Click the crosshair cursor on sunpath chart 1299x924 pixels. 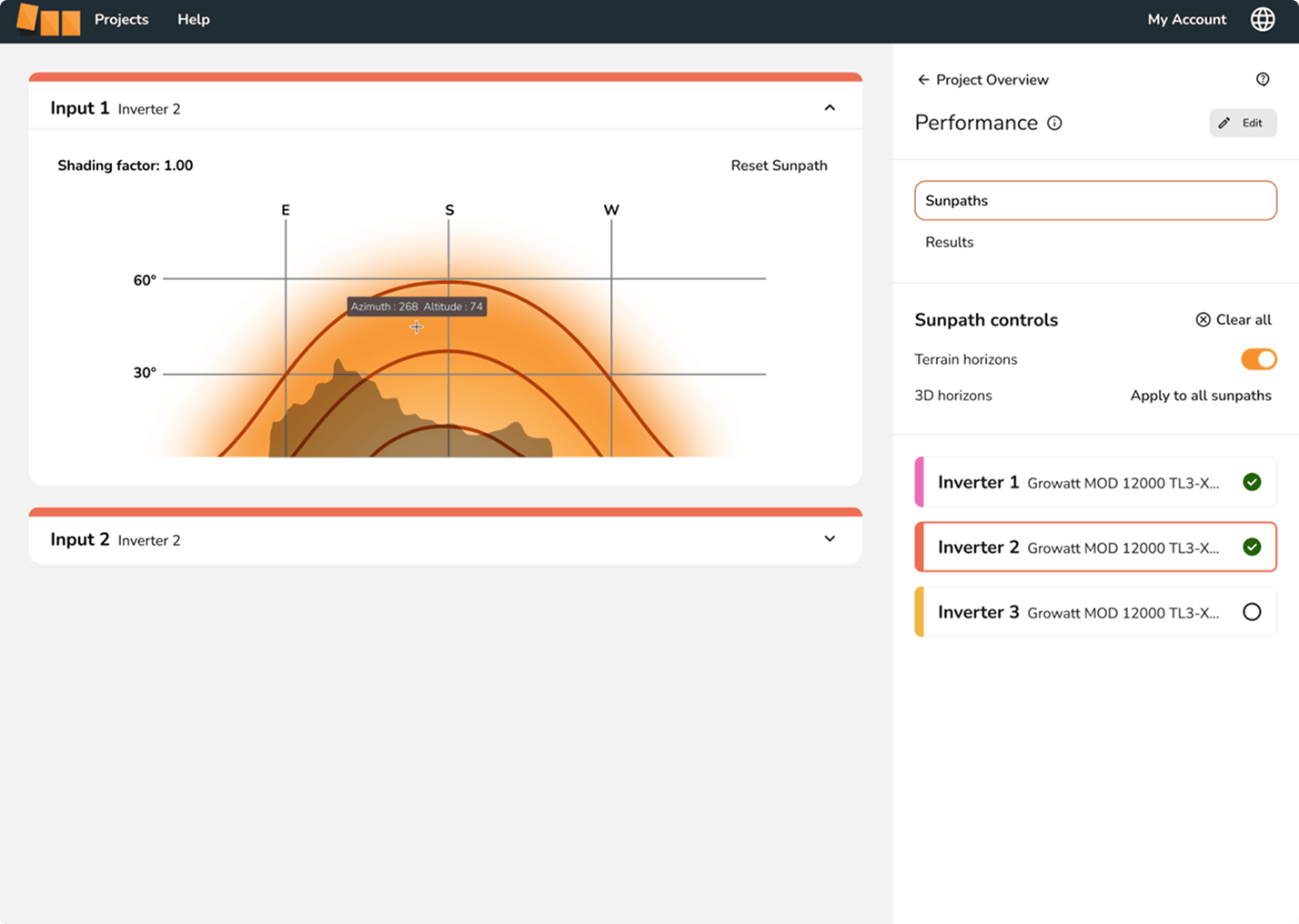(x=417, y=326)
